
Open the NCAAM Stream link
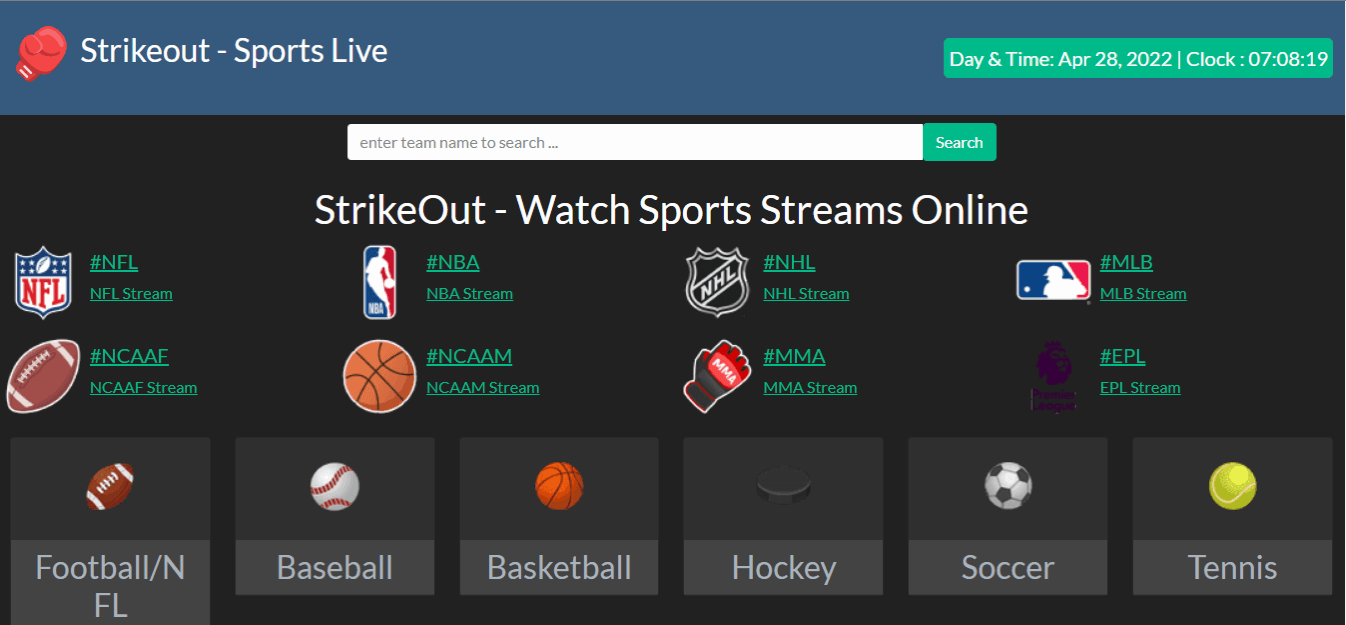(483, 388)
